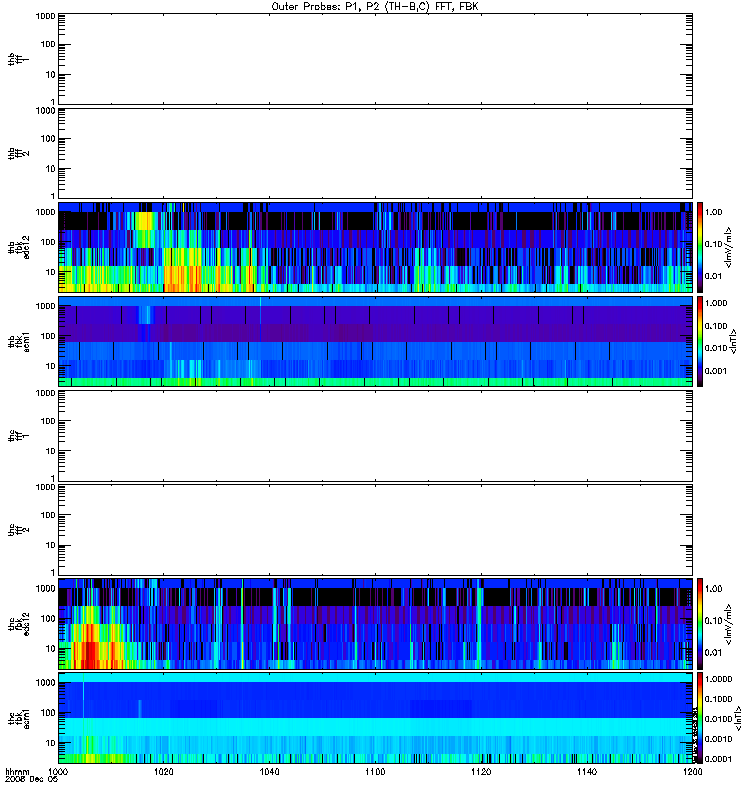750x800 pixels.
Task: Select the thc fff 1 panel label
Action: 18,436
